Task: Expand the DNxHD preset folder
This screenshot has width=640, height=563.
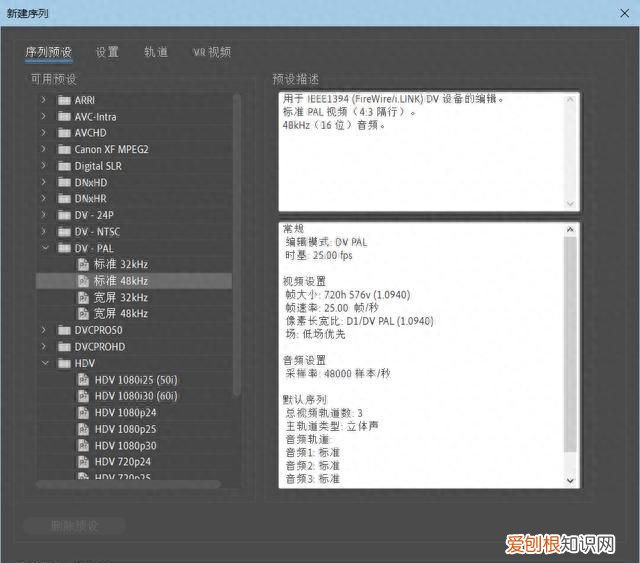Action: (44, 182)
